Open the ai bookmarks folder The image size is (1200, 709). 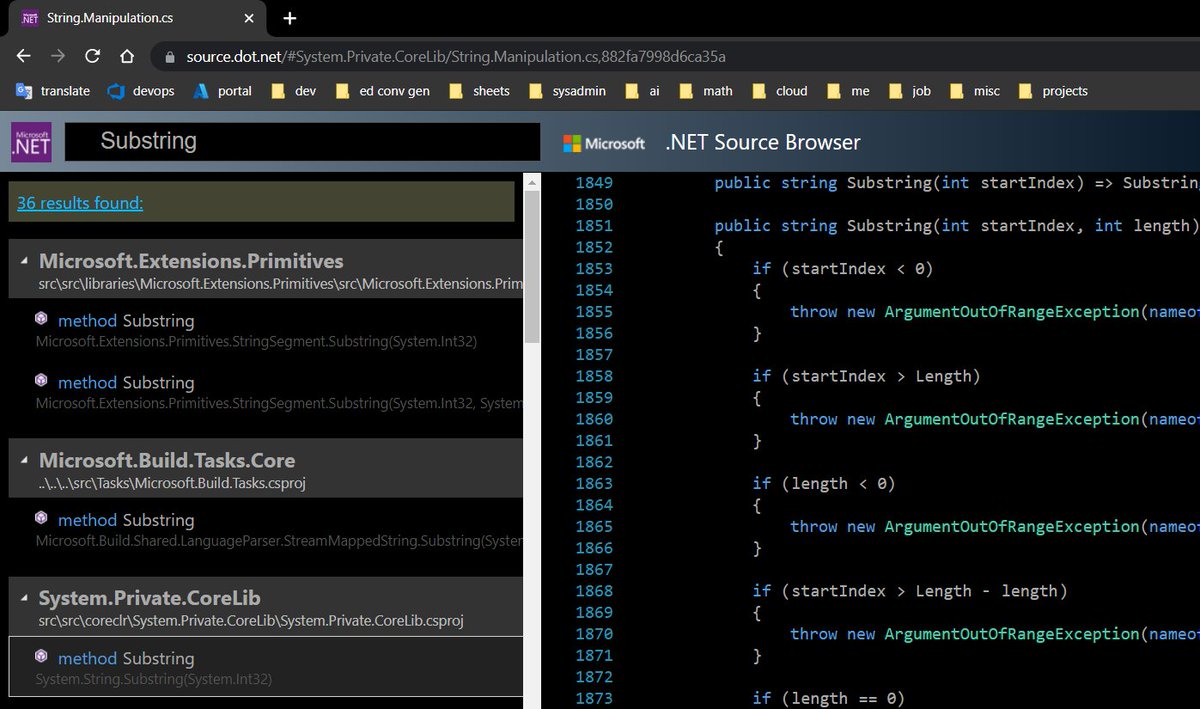[643, 91]
